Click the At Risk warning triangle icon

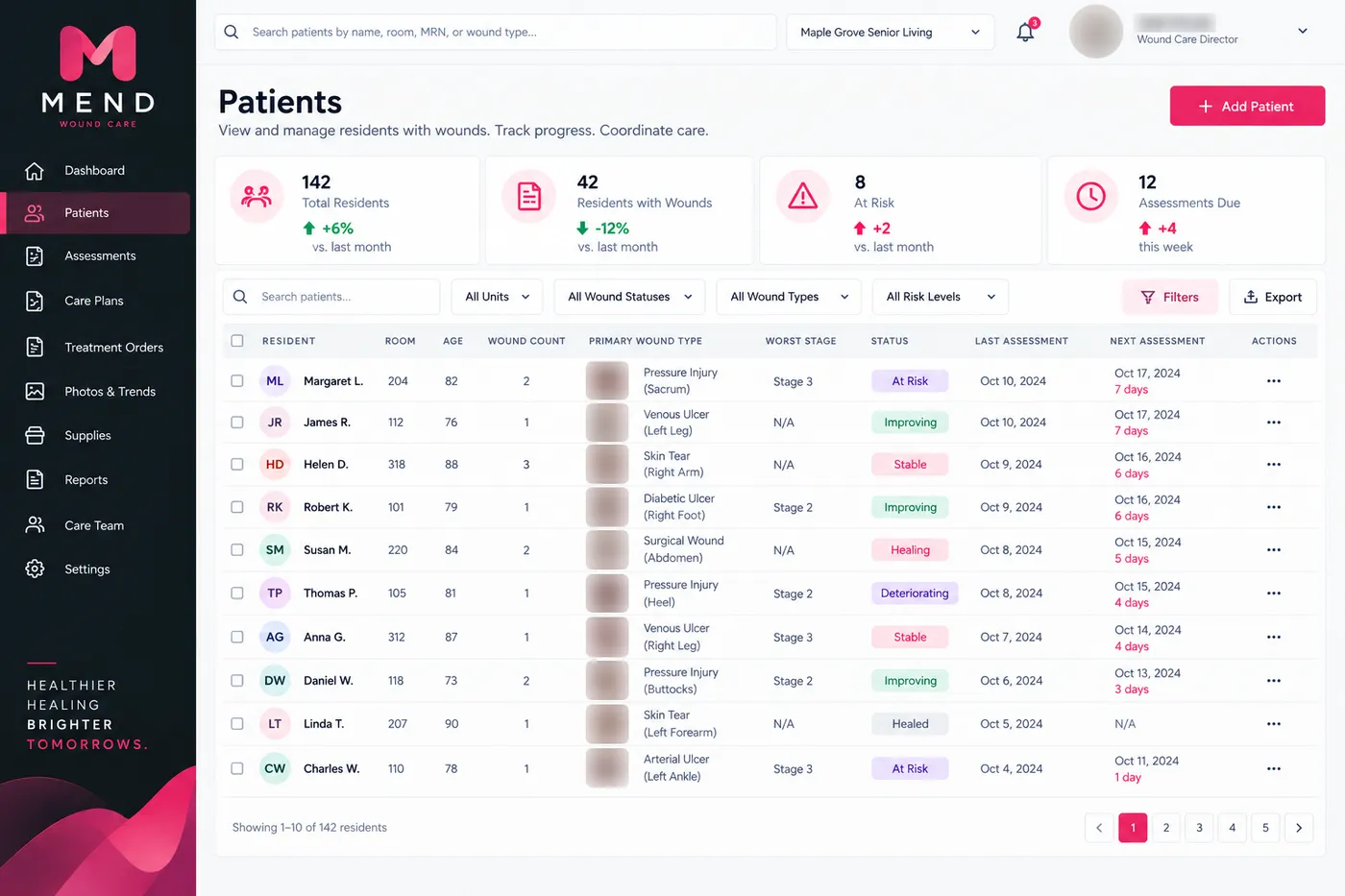[802, 196]
